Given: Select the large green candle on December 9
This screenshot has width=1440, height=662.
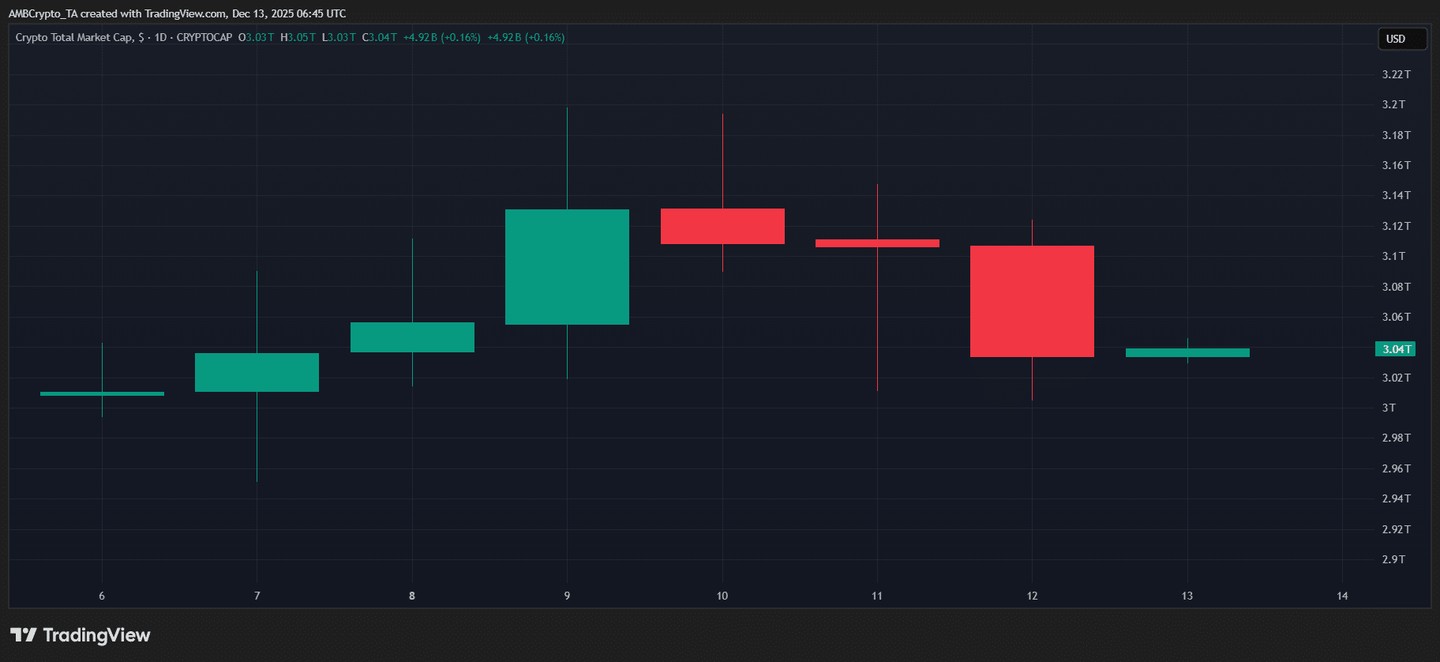Looking at the screenshot, I should pyautogui.click(x=567, y=267).
